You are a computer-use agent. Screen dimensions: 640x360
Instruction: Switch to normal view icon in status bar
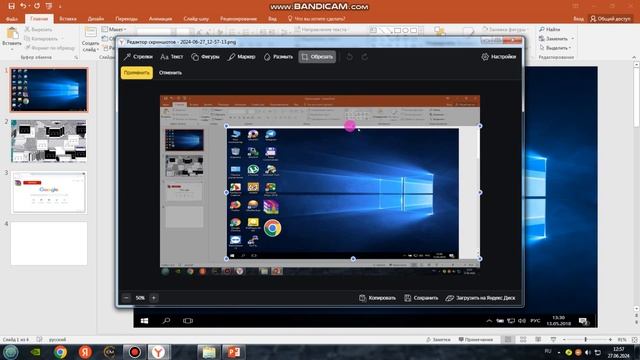(508, 340)
